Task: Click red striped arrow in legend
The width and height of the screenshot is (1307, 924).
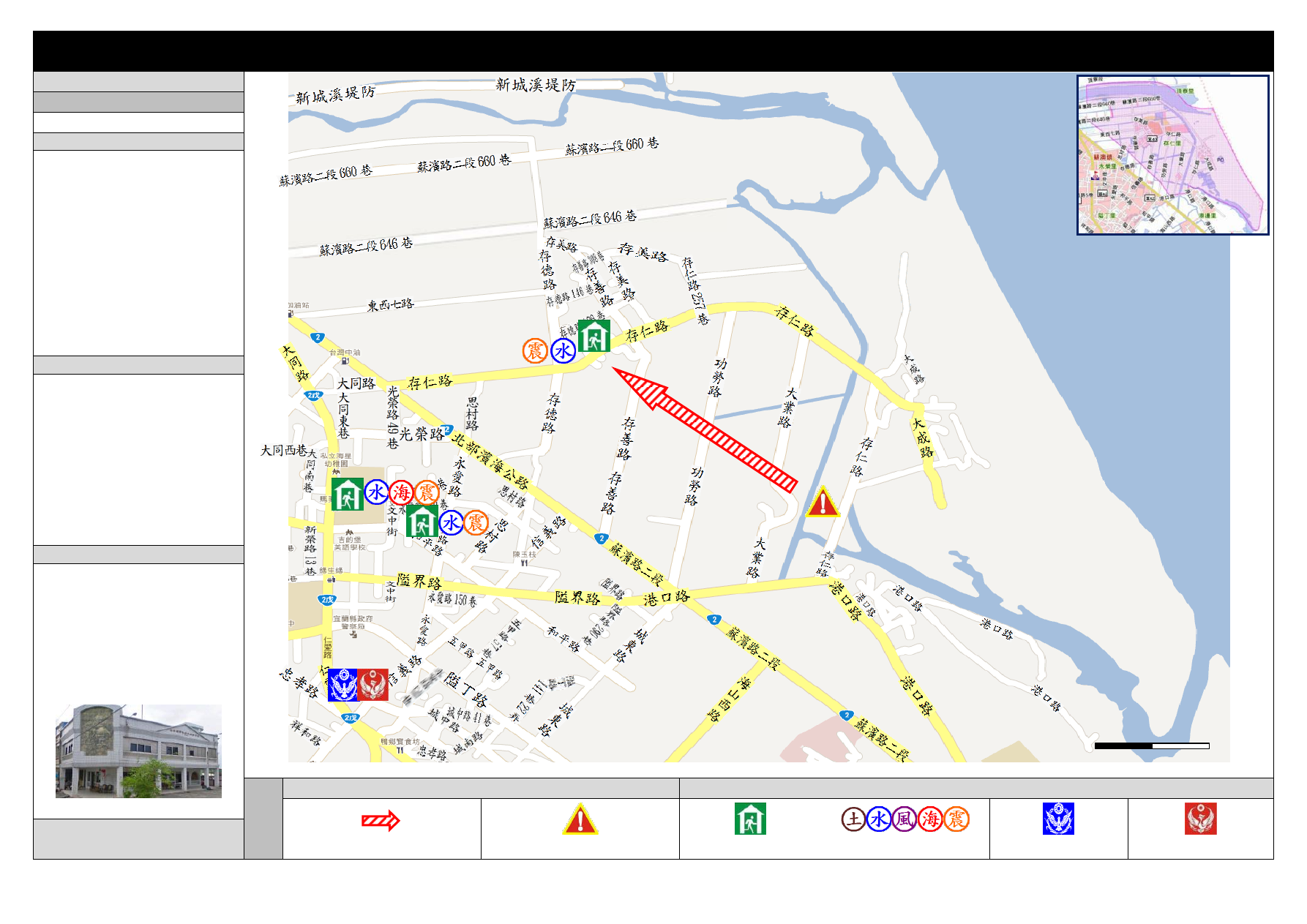Action: (381, 821)
